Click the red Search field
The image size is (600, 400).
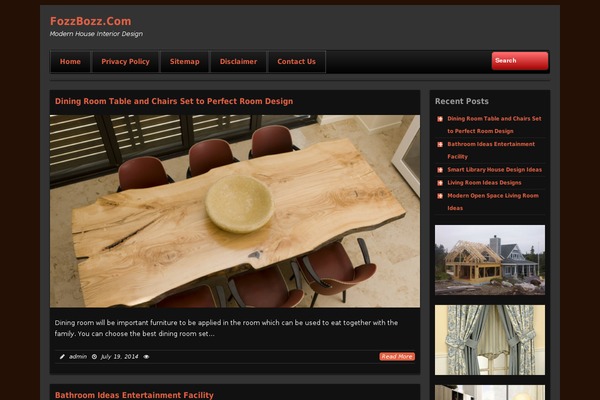click(520, 61)
